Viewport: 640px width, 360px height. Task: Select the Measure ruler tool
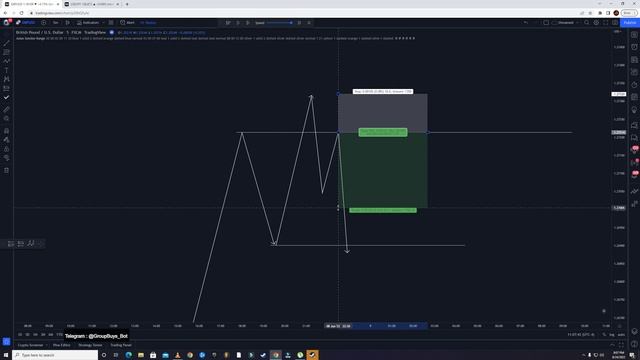tap(7, 109)
